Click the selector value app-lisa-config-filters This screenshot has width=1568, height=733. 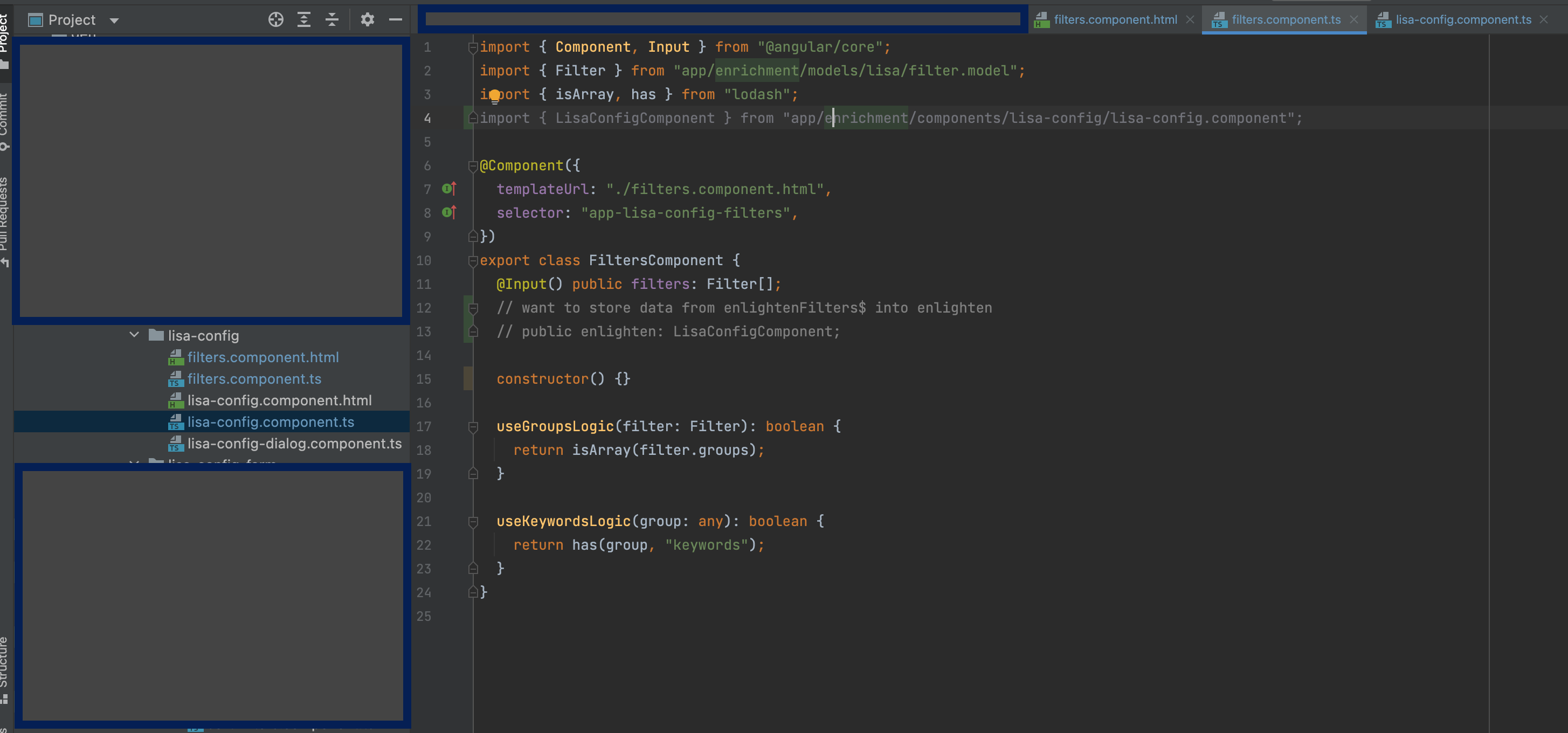[686, 213]
